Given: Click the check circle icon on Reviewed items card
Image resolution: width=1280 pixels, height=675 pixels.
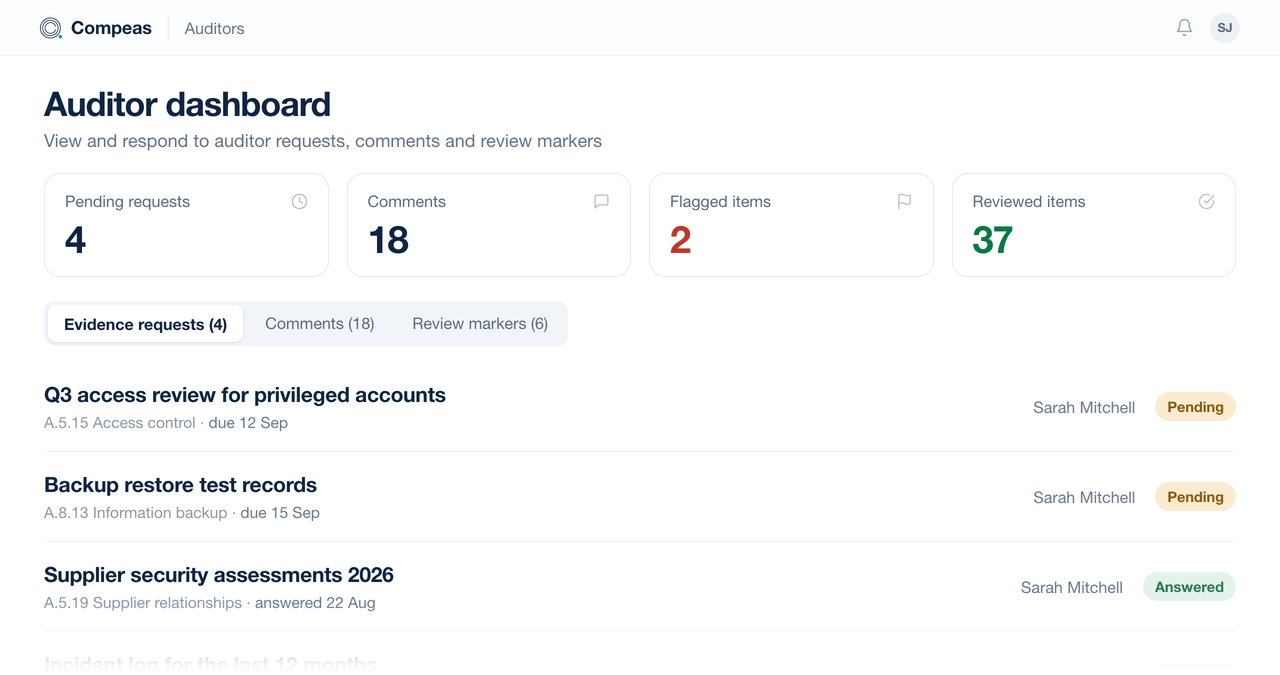Looking at the screenshot, I should [x=1206, y=201].
